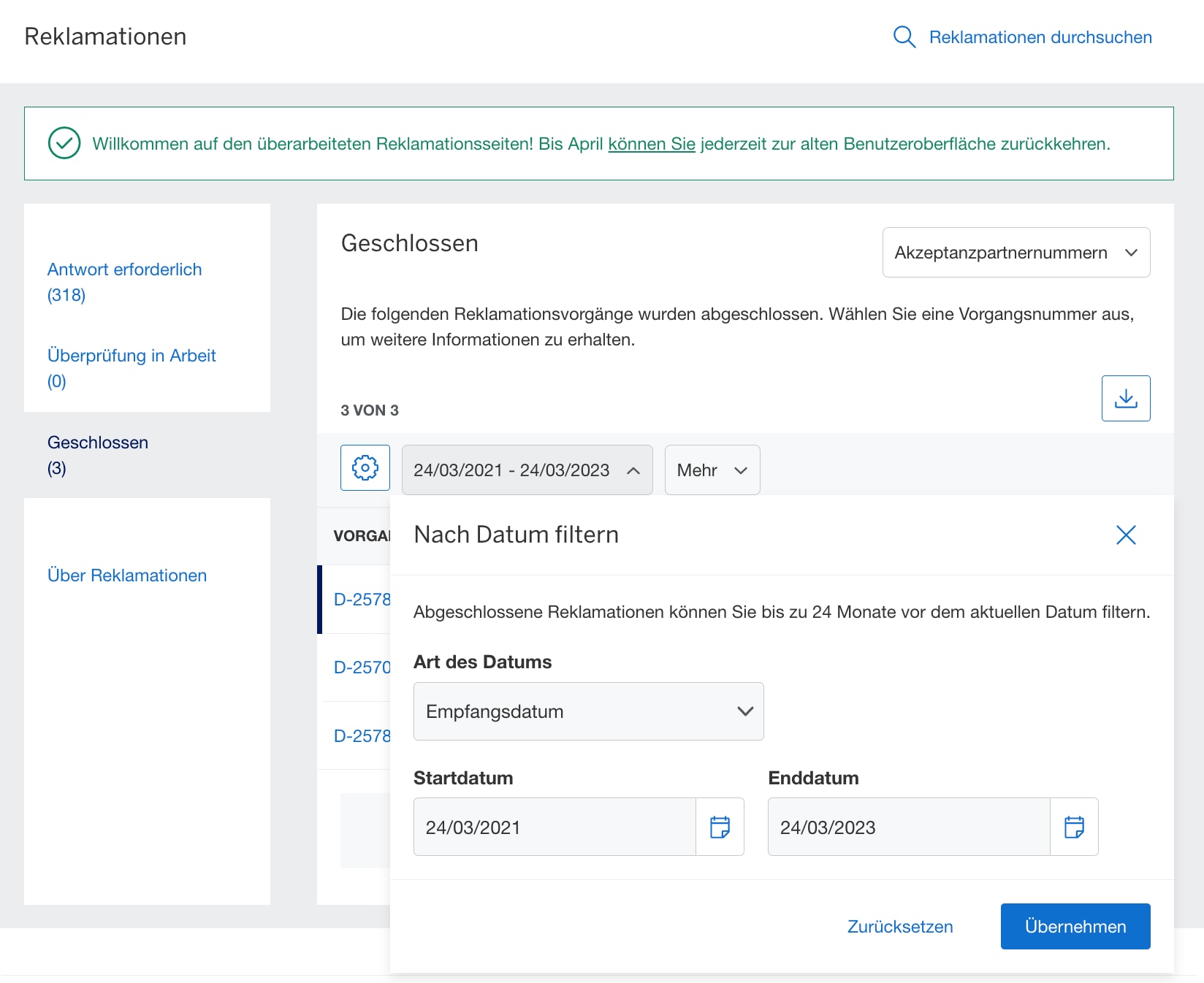The height and width of the screenshot is (983, 1204).
Task: Open the Empfangsdatum dropdown
Action: pyautogui.click(x=588, y=711)
